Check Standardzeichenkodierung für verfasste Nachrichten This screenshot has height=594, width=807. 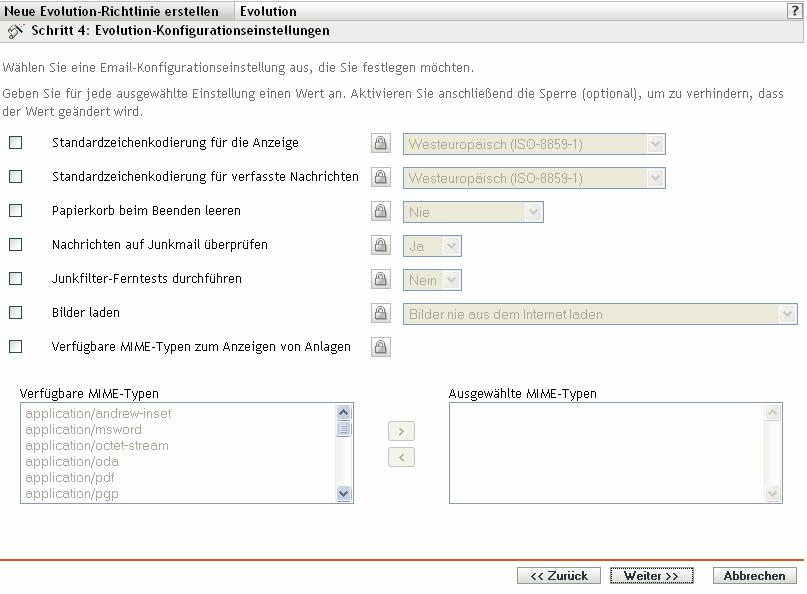15,177
